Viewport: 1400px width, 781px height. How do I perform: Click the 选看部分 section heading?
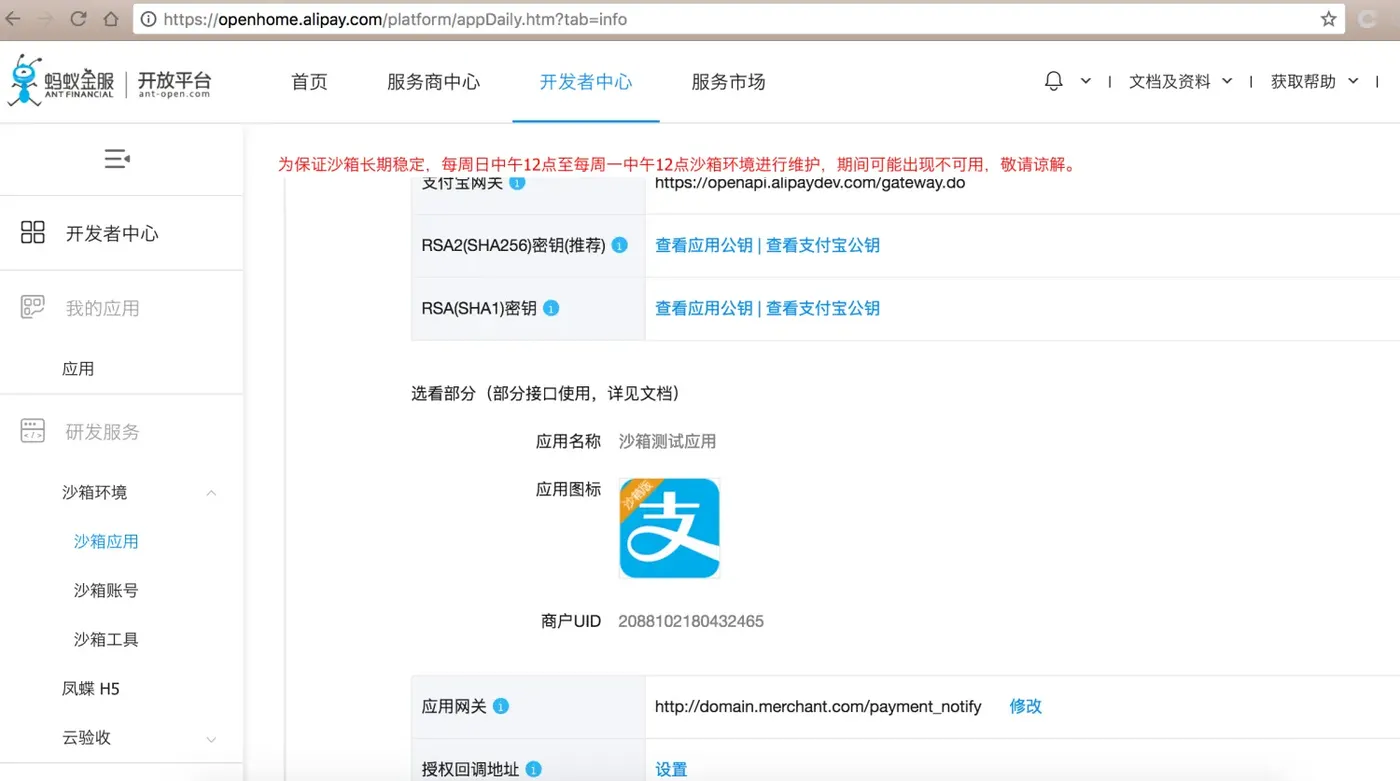546,393
